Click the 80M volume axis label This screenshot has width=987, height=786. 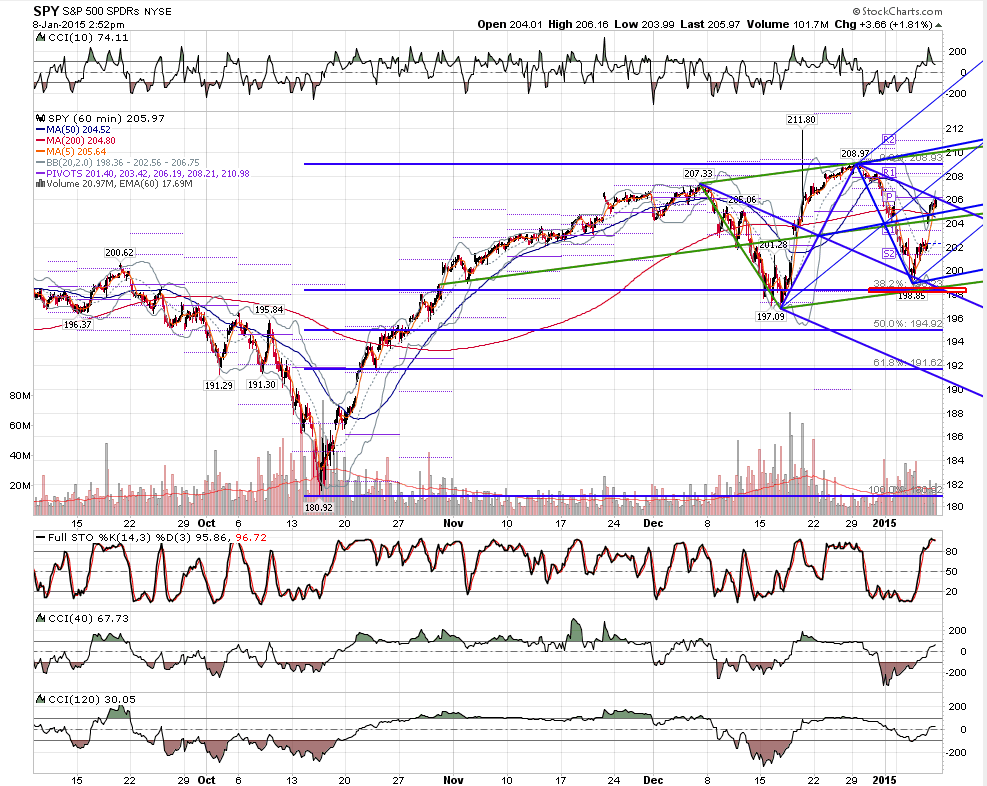[20, 396]
